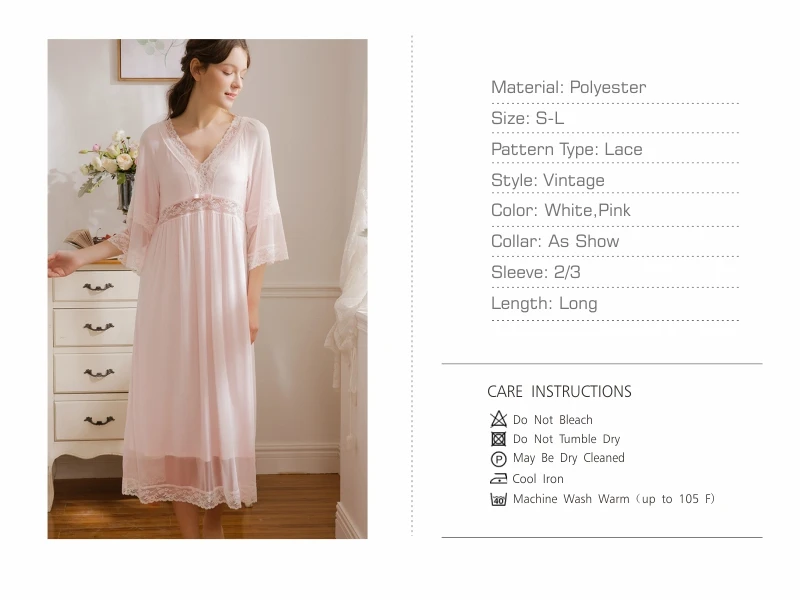Click the May Be Dry Cleaned label
The height and width of the screenshot is (600, 800).
(568, 458)
